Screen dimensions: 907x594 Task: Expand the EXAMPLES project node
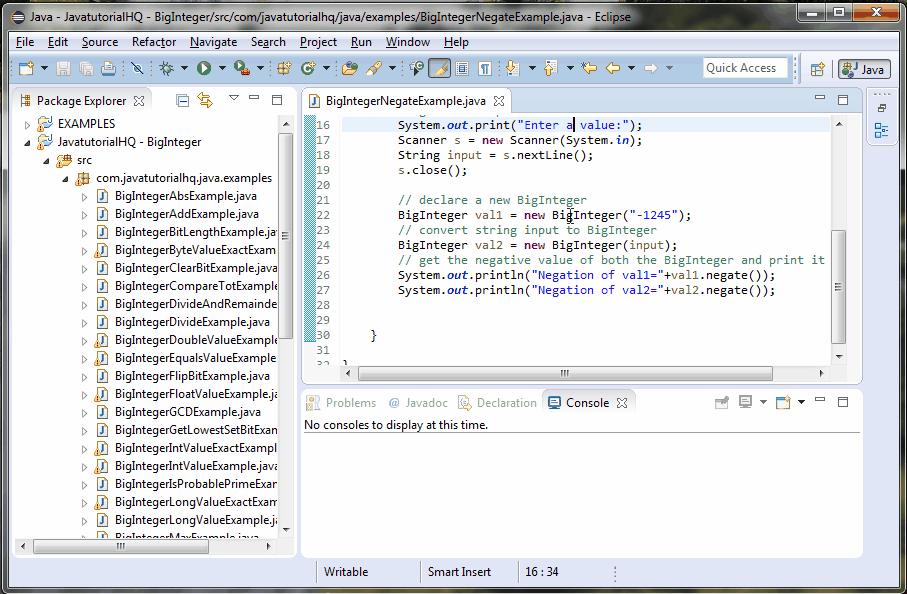pos(25,122)
